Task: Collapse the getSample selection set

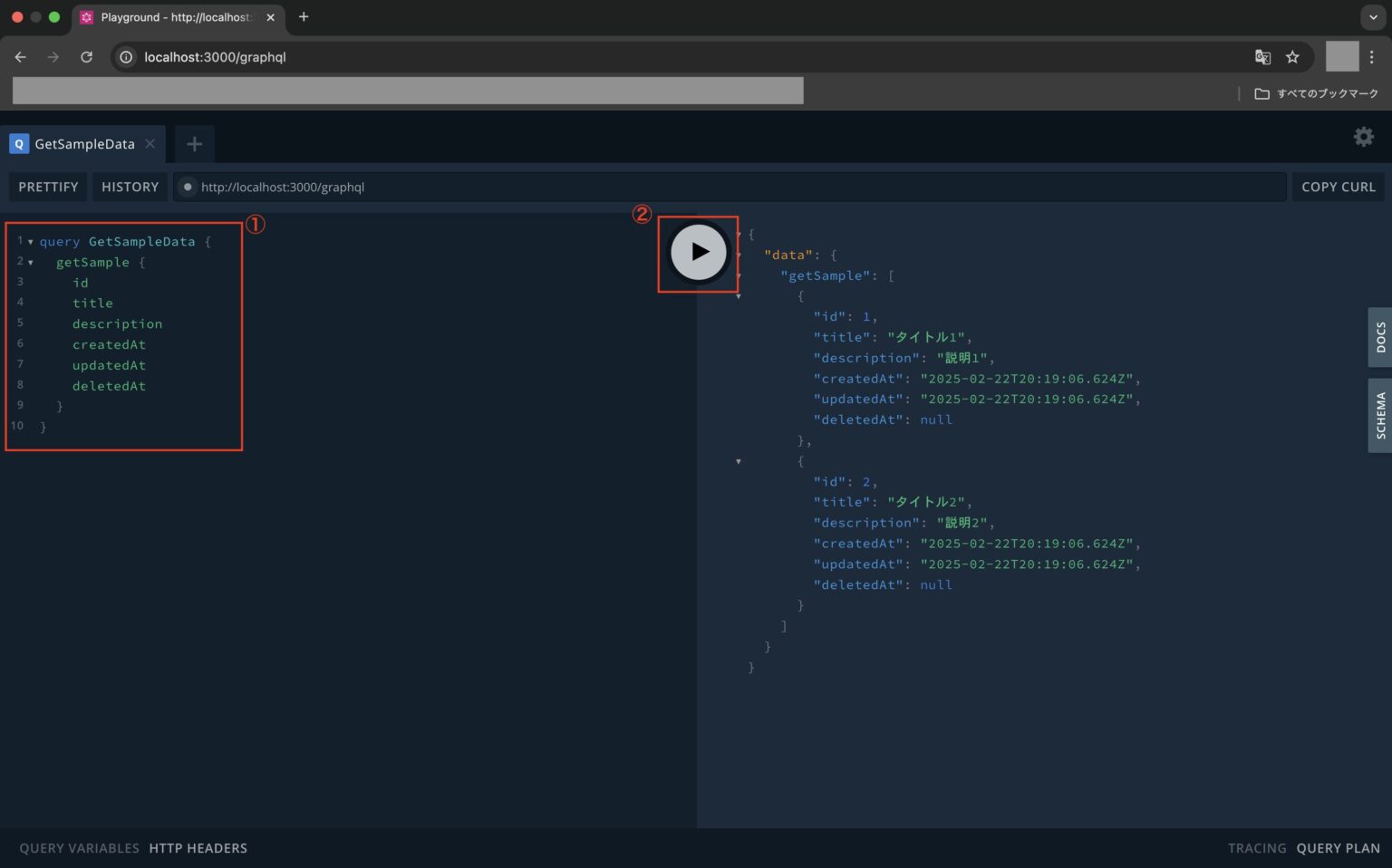Action: point(30,262)
